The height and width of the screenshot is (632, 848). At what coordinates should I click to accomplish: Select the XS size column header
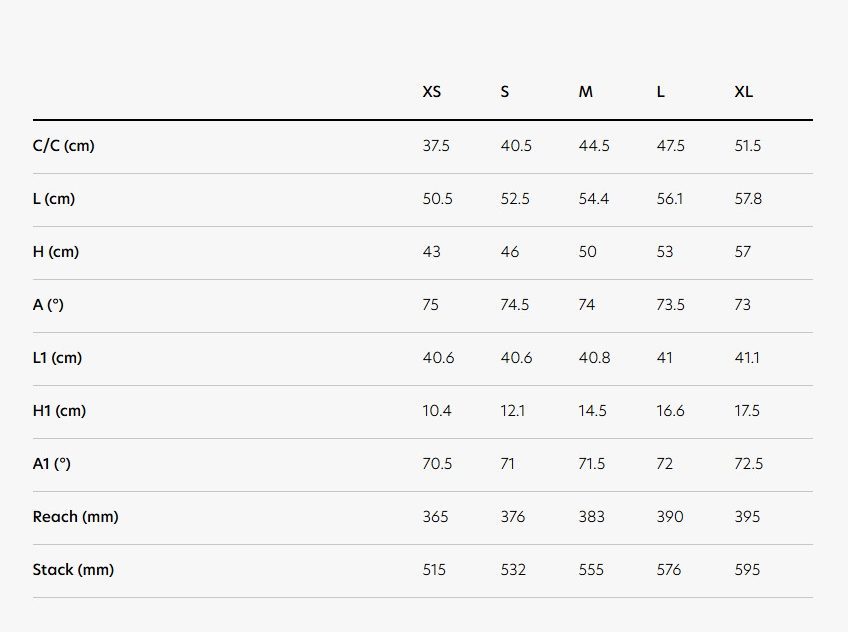click(x=432, y=92)
